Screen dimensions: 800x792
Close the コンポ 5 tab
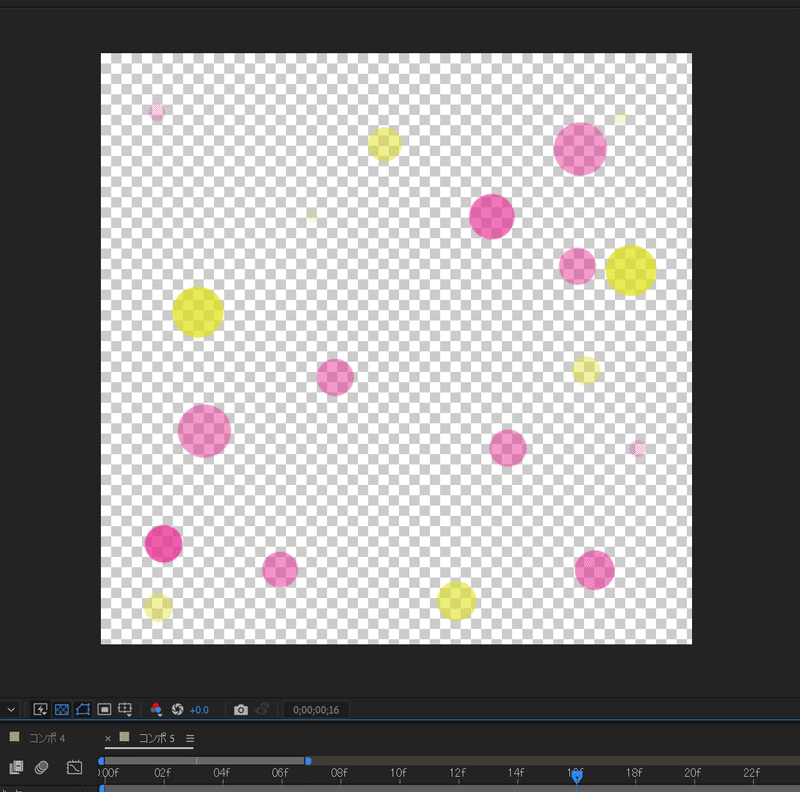(108, 738)
